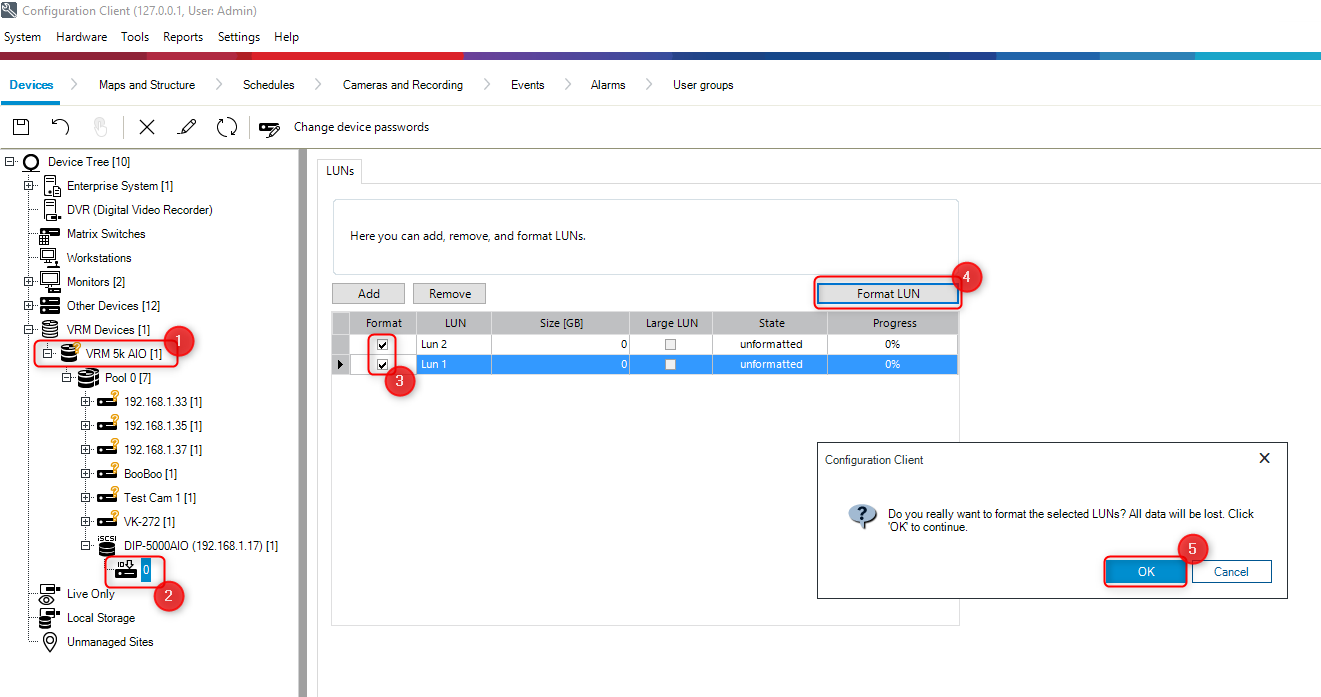Click the Refresh circular arrows icon
The image size is (1321, 697).
point(227,127)
